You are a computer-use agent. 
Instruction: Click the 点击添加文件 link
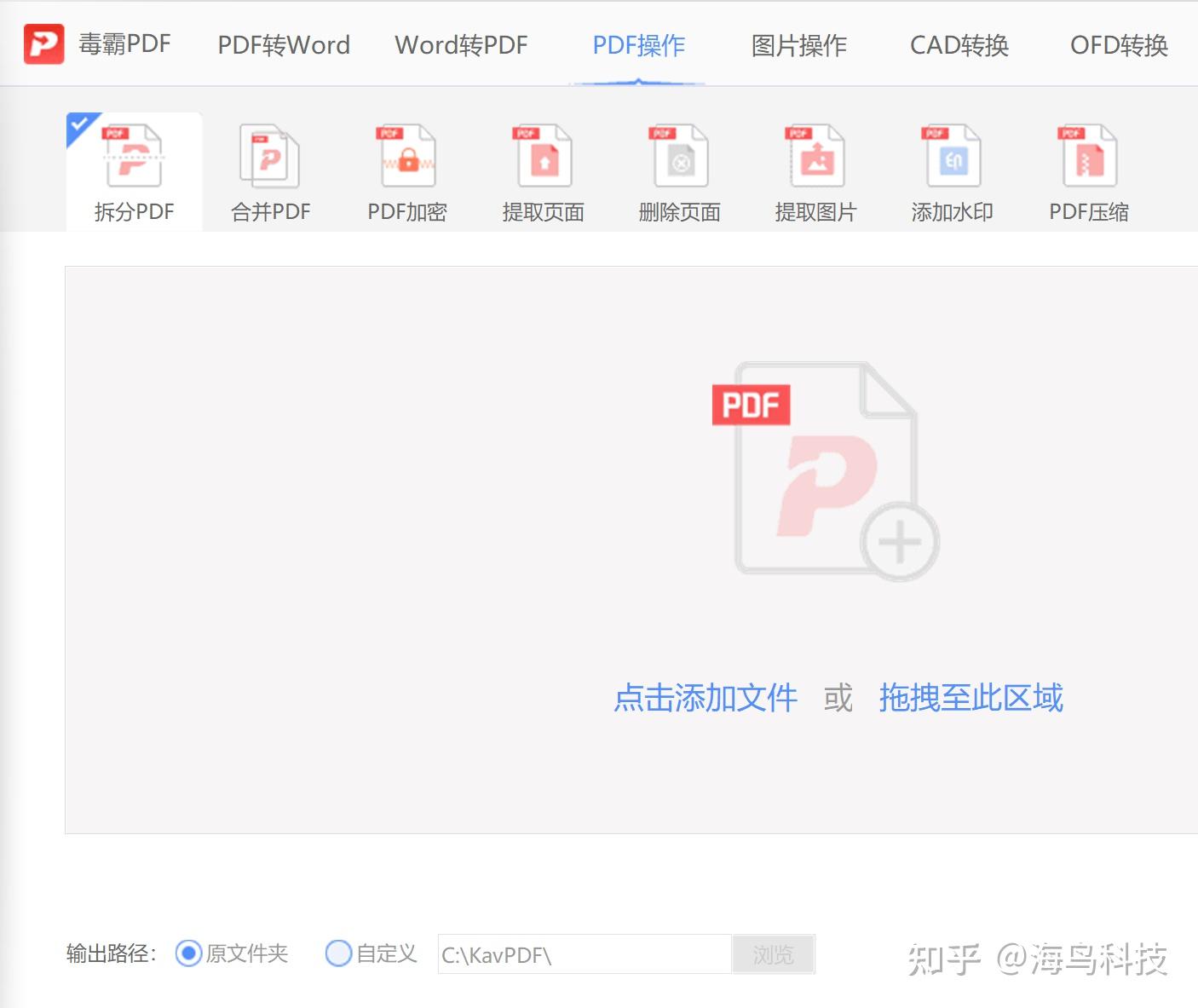[706, 698]
